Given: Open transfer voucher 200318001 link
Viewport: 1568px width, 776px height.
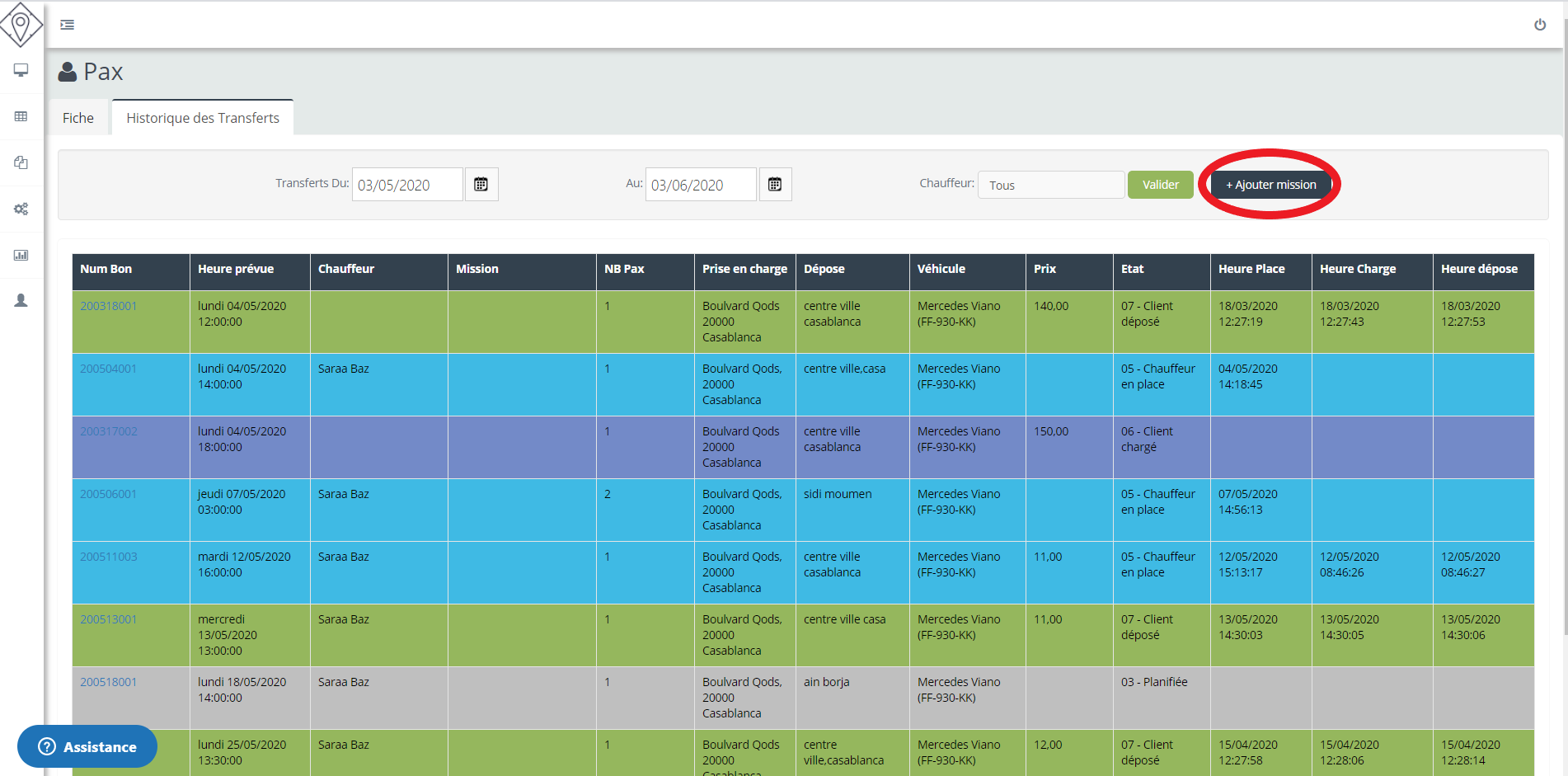Looking at the screenshot, I should click(109, 306).
